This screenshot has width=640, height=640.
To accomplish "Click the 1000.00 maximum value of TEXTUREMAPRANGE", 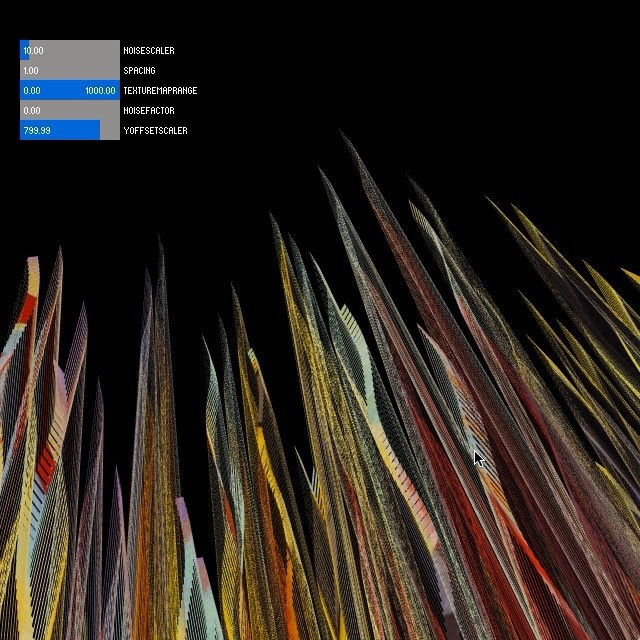I will [x=100, y=91].
